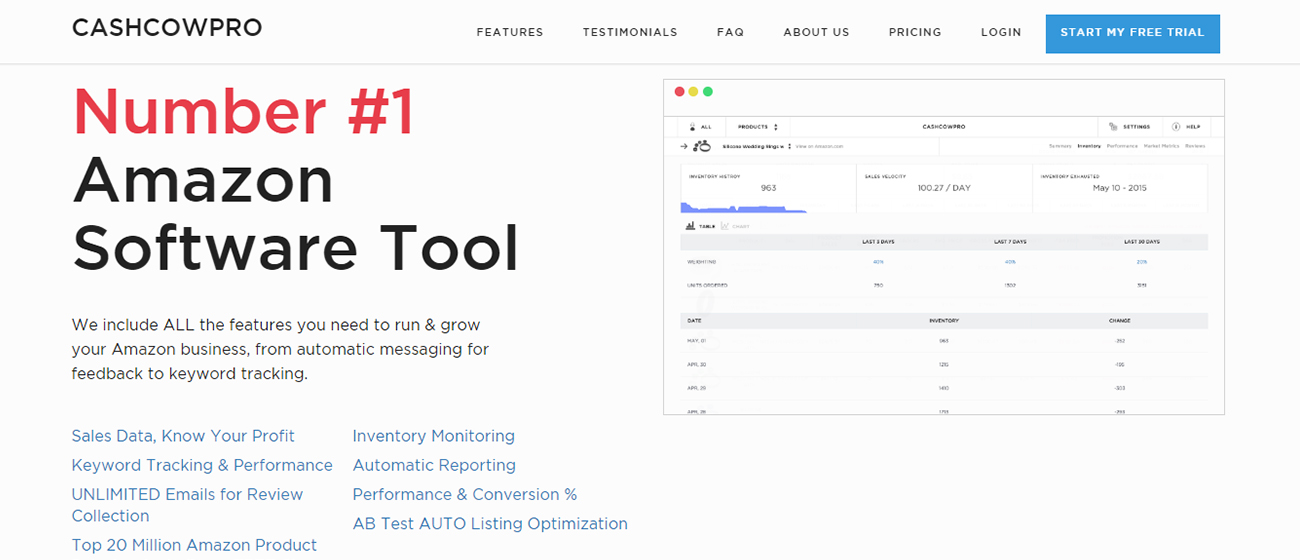Click the wedding rings product thumbnail

[x=702, y=146]
